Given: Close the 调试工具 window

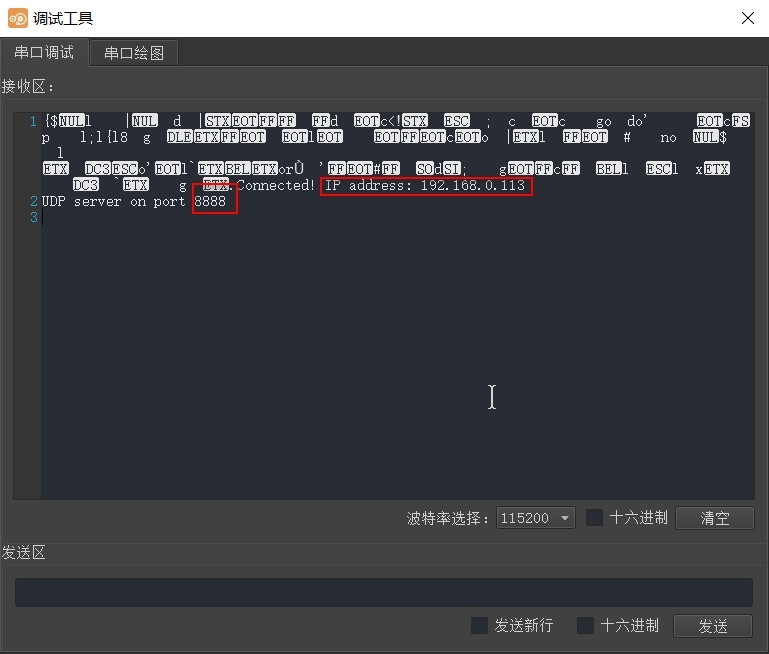Looking at the screenshot, I should [x=747, y=18].
